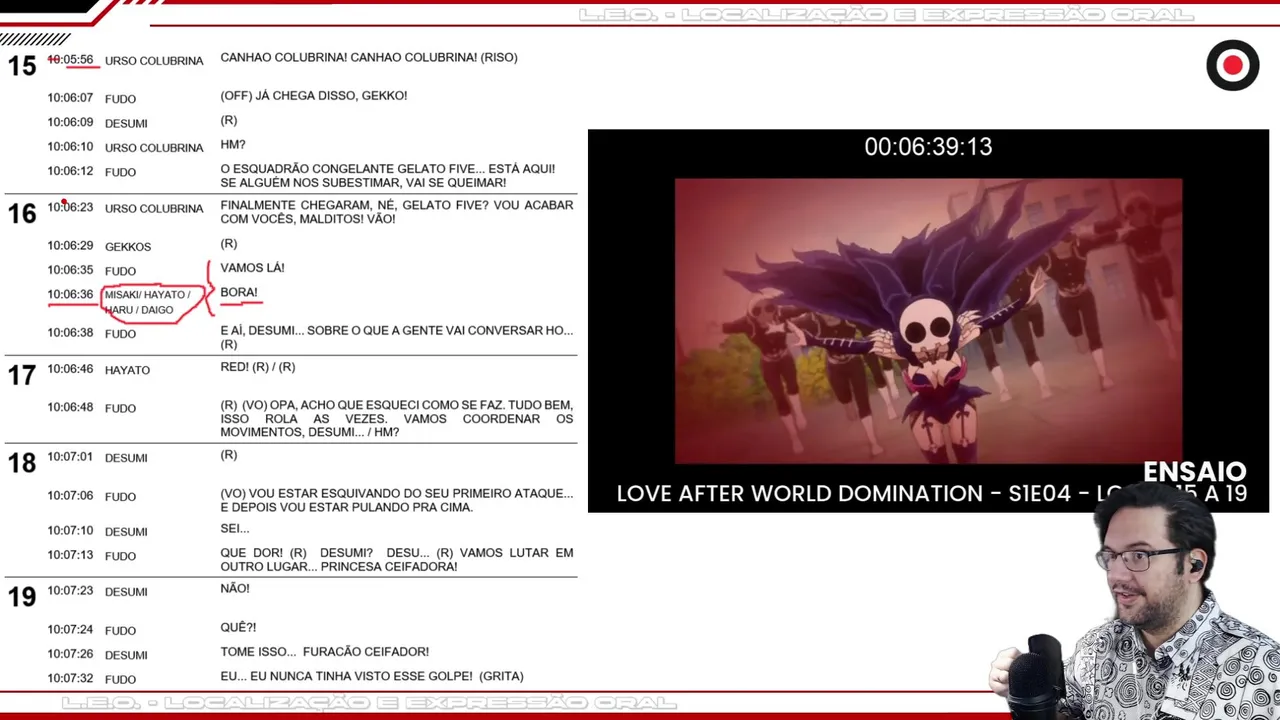Click the line 'E AÍ, DESUMI... SOBRE O QUE'
Viewport: 1280px width, 720px height.
pyautogui.click(x=397, y=337)
